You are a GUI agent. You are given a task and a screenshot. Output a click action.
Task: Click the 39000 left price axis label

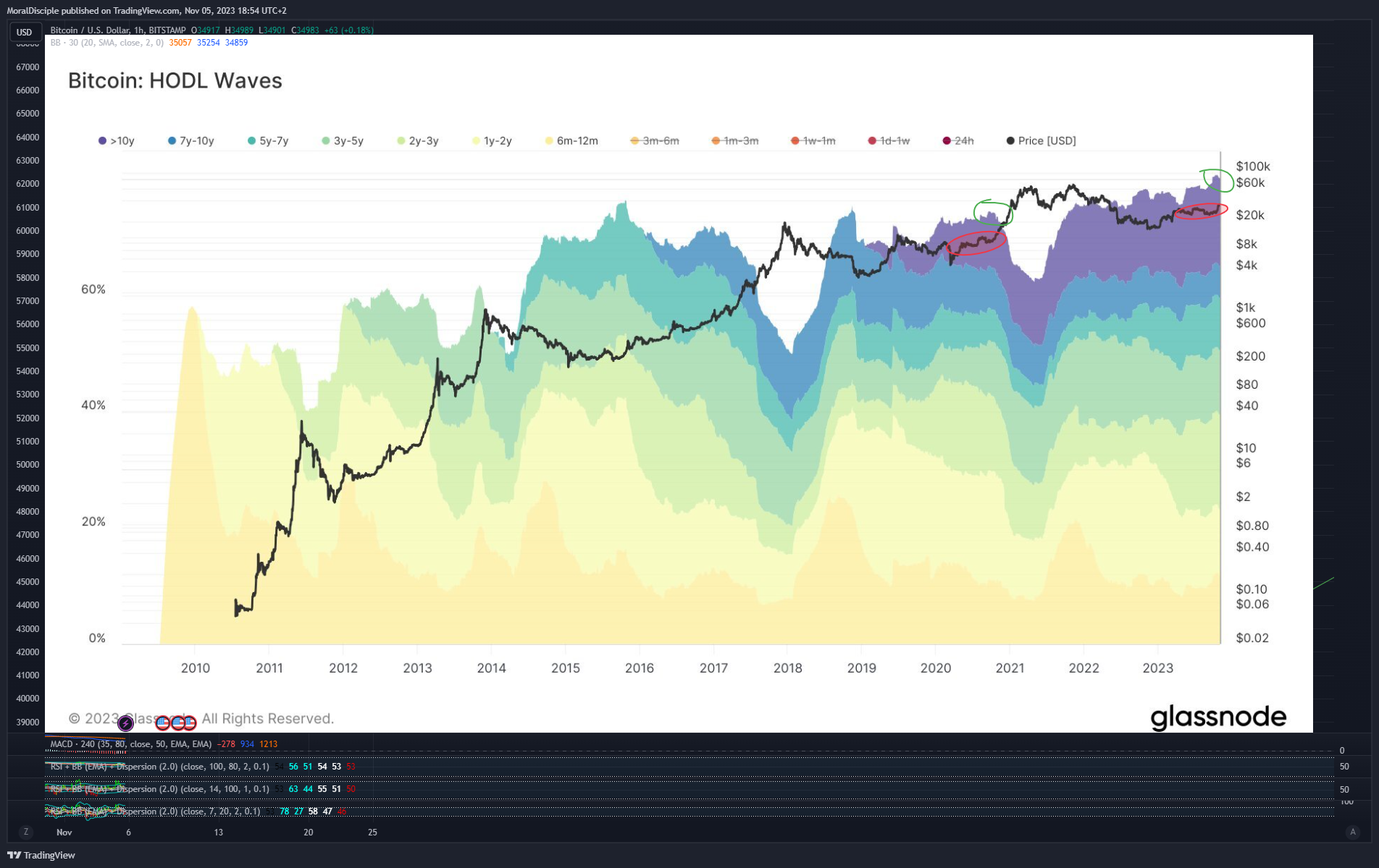point(28,722)
